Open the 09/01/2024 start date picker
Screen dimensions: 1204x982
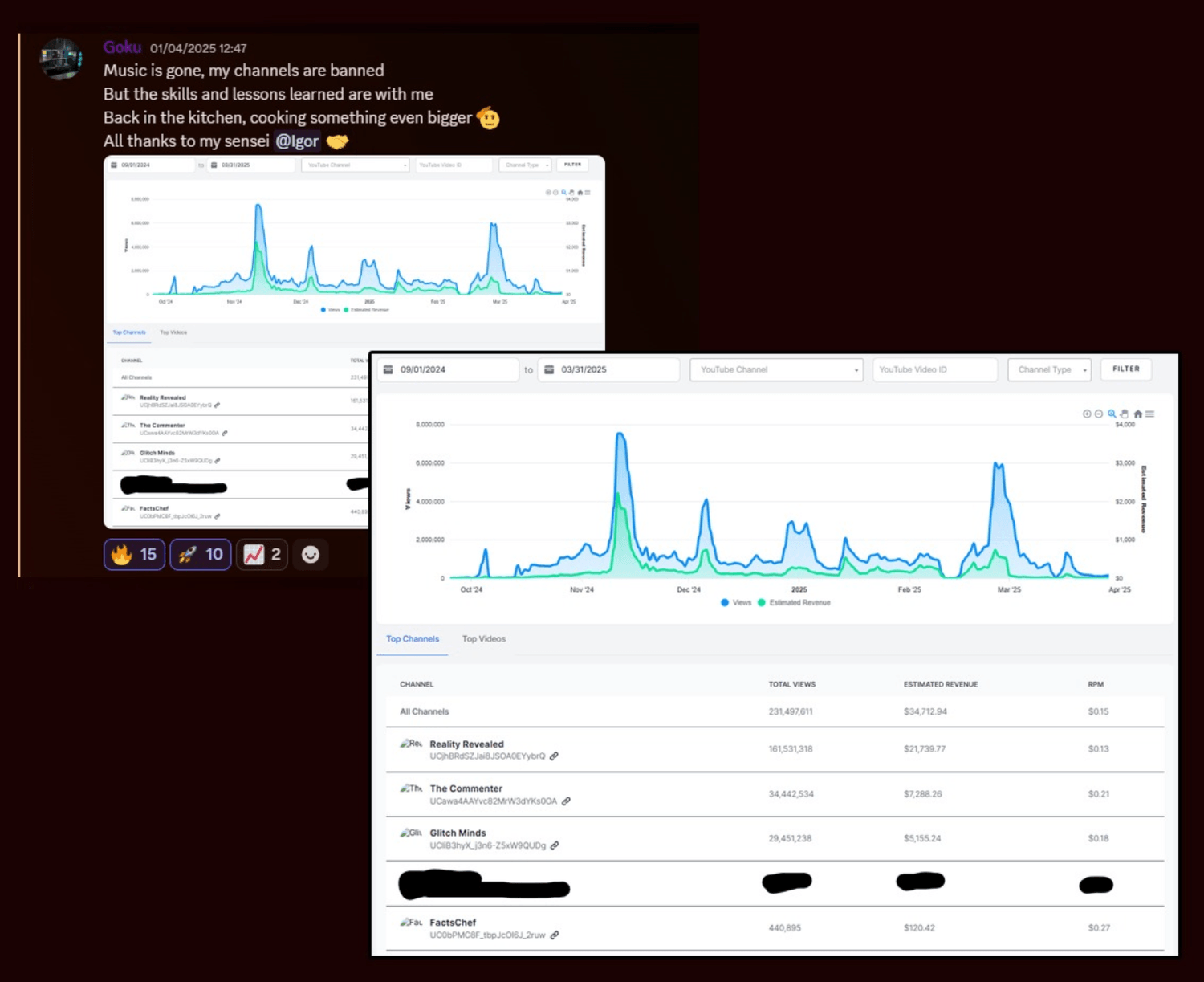tap(448, 370)
